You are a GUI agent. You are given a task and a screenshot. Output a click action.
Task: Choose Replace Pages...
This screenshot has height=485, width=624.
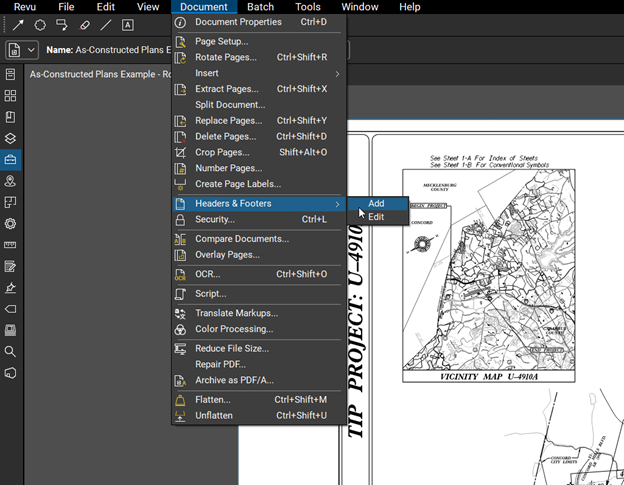258,121
